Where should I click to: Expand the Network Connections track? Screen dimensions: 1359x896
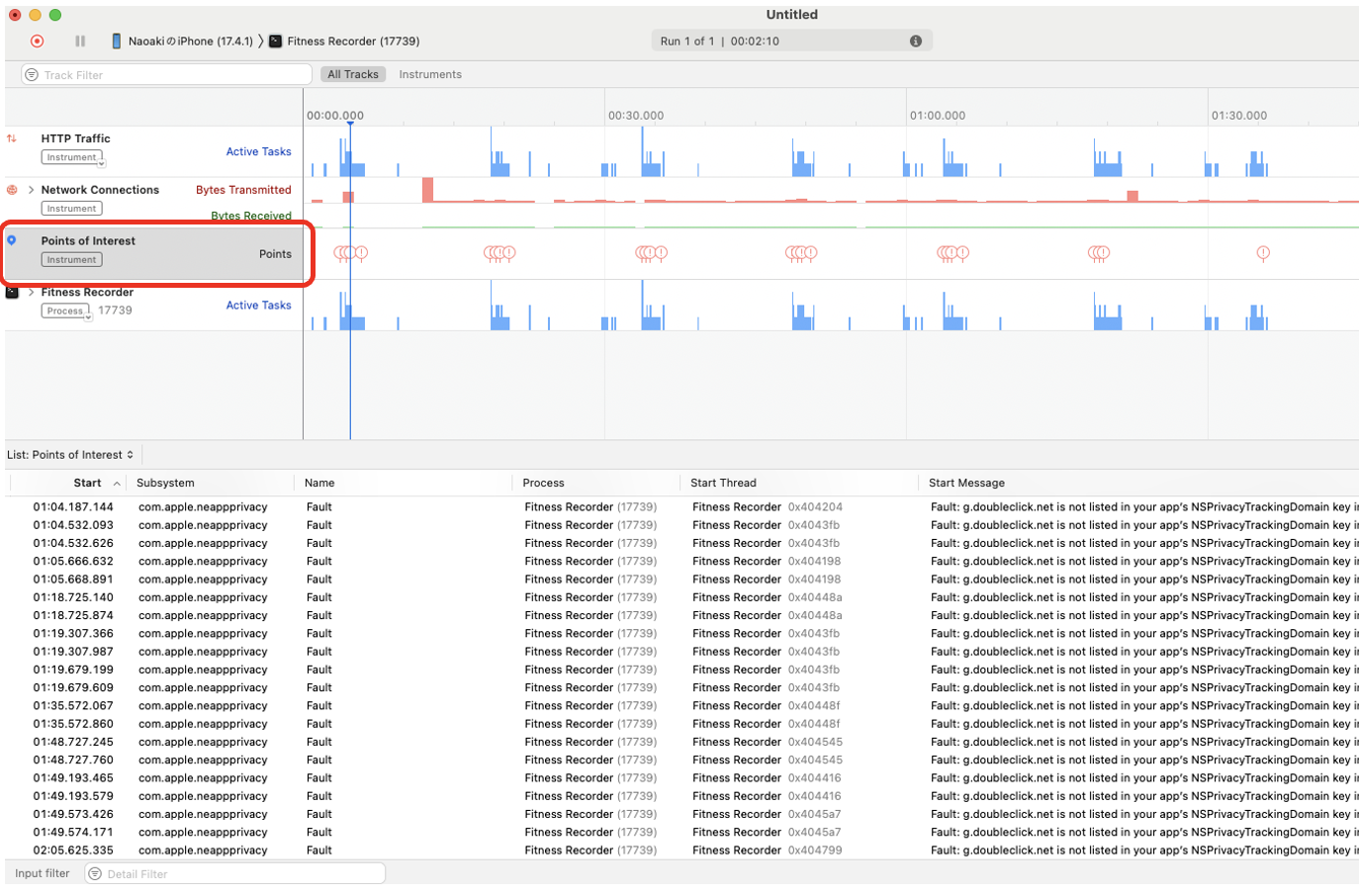coord(32,190)
